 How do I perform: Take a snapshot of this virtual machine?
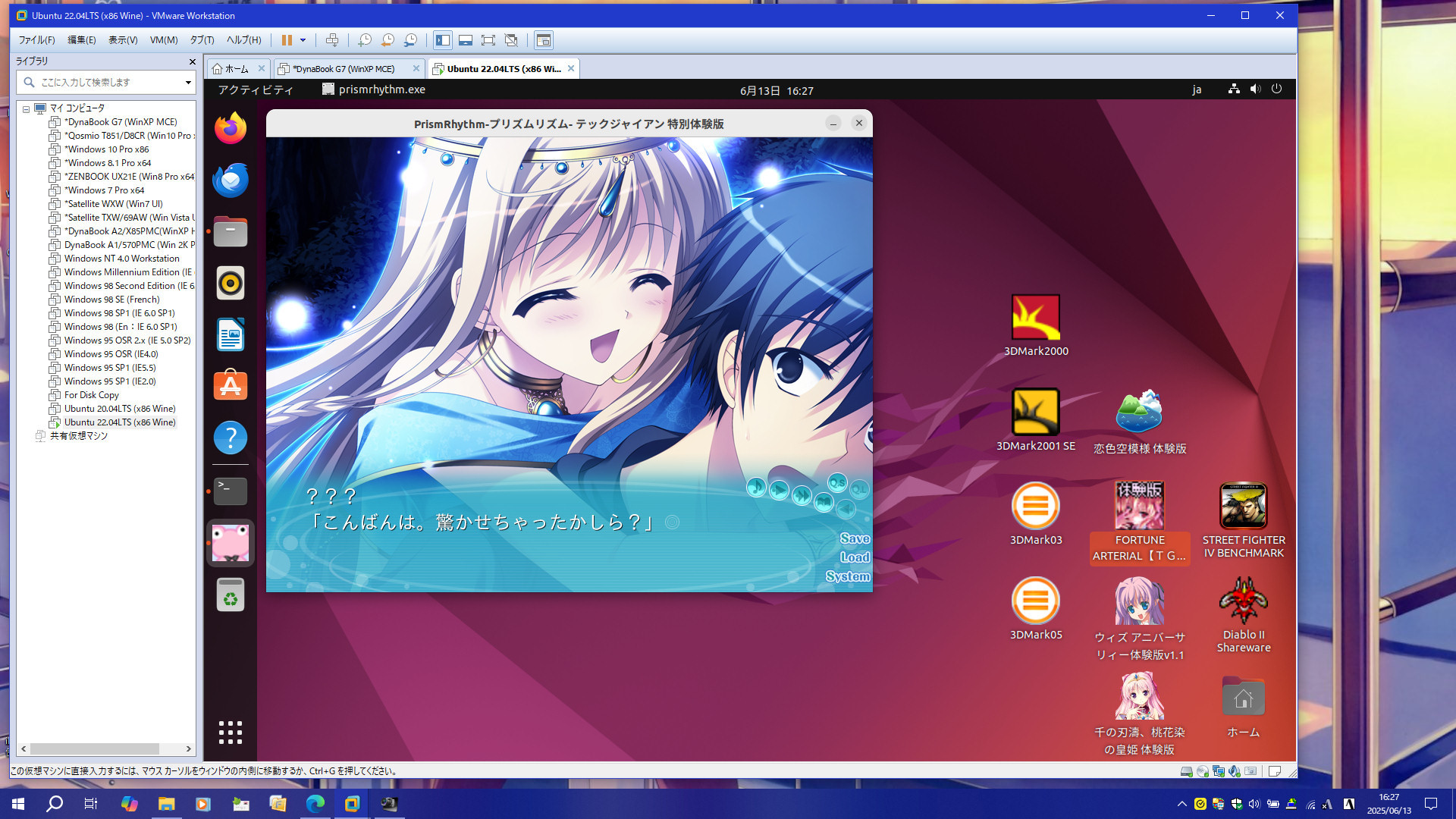365,40
